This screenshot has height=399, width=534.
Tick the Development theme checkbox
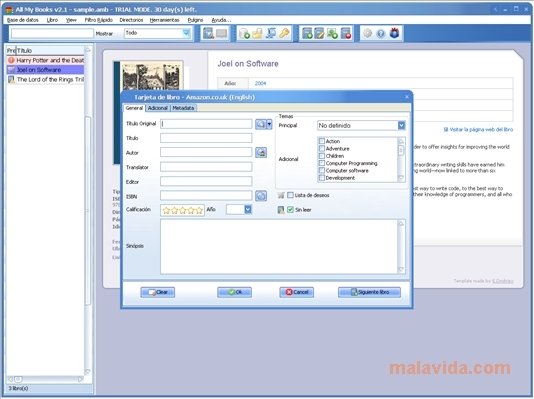point(321,178)
